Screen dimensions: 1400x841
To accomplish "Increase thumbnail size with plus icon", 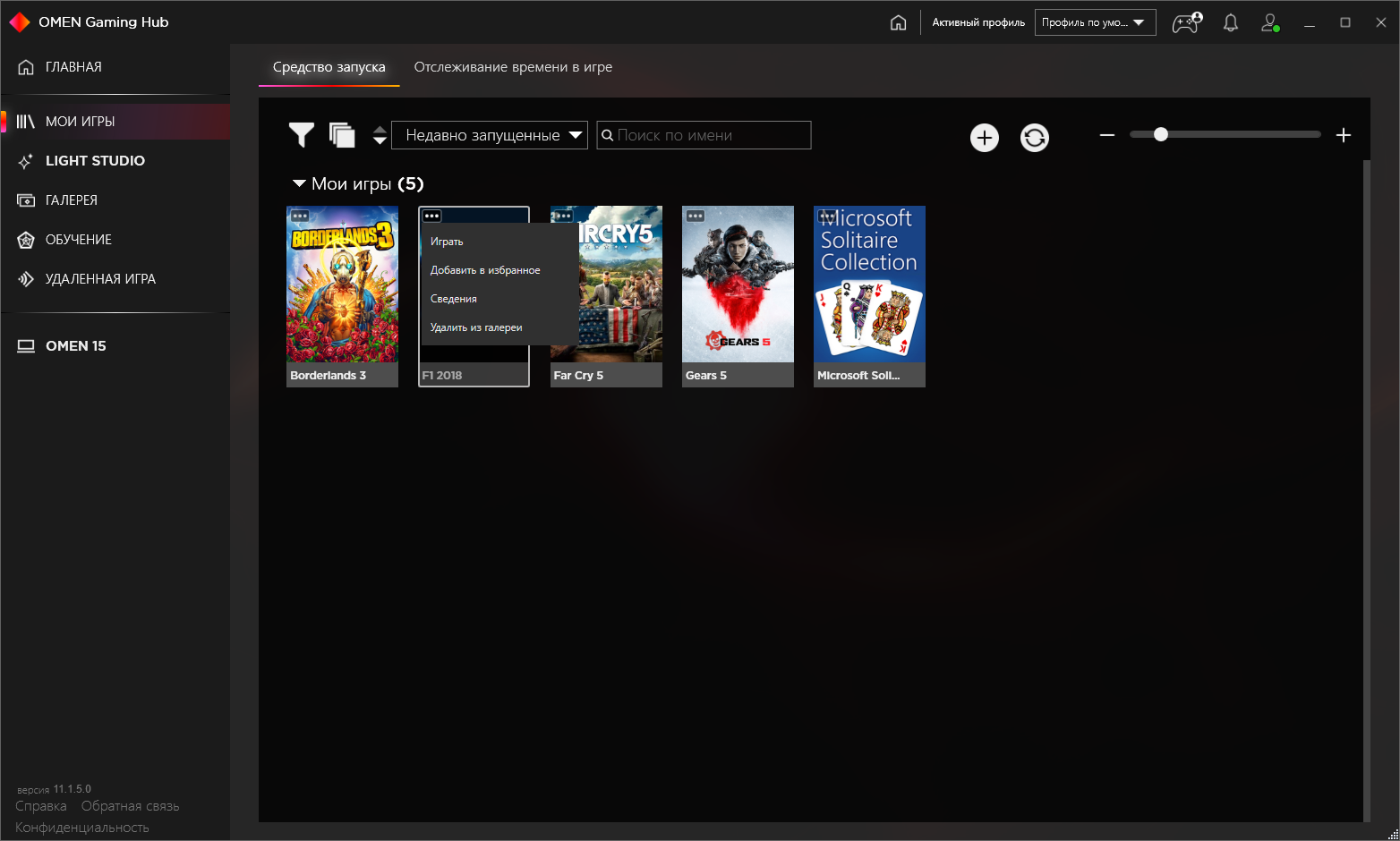I will coord(1344,135).
